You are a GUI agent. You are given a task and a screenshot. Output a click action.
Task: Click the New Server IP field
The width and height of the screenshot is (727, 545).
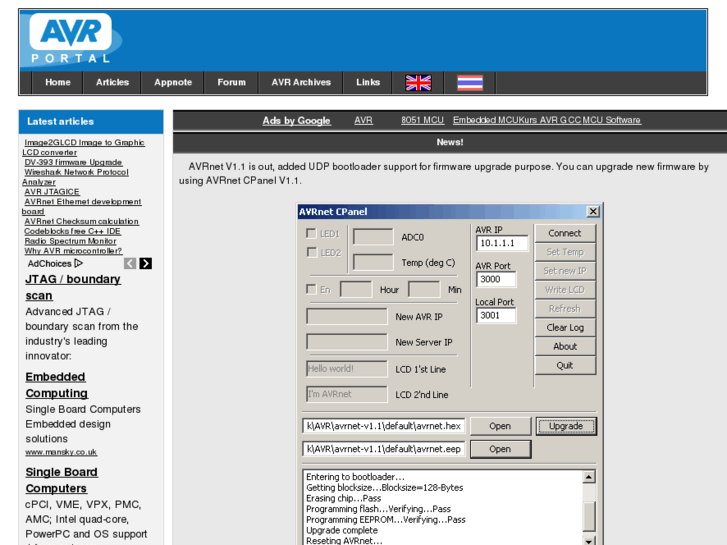coord(347,342)
